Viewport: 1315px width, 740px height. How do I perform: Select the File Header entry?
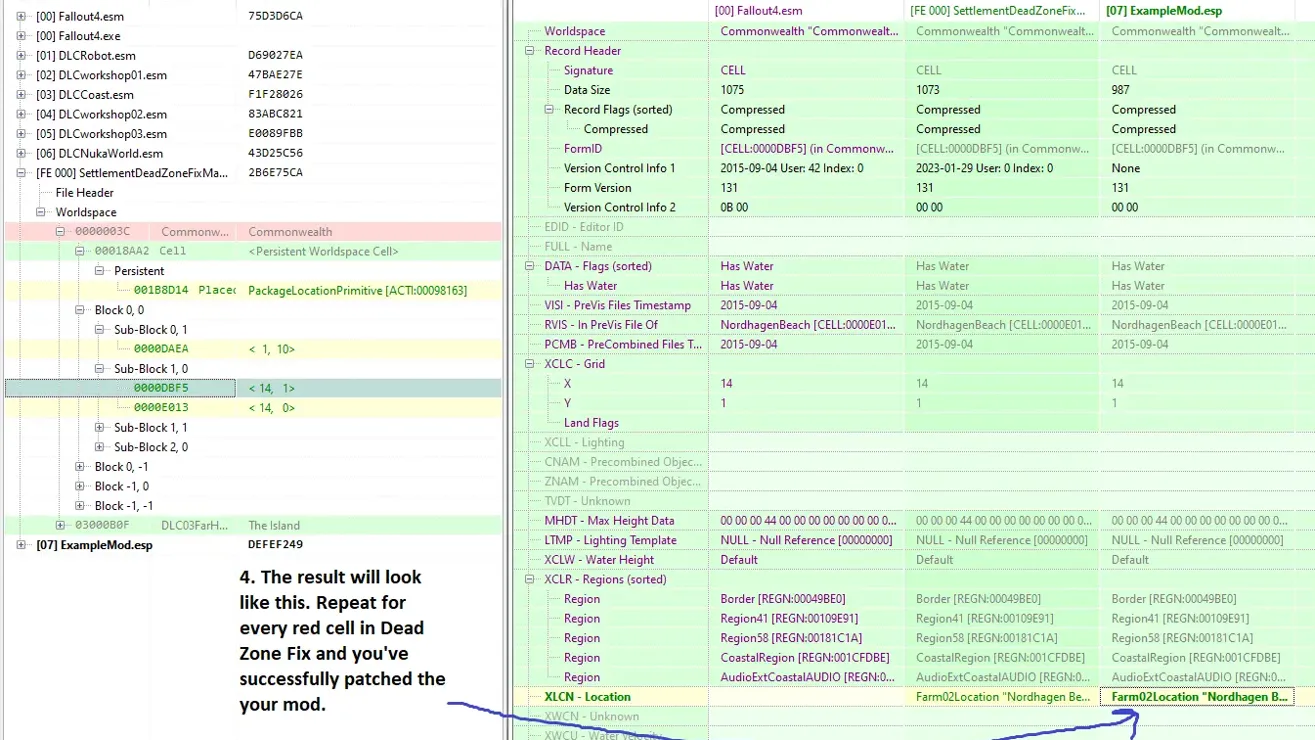(84, 193)
